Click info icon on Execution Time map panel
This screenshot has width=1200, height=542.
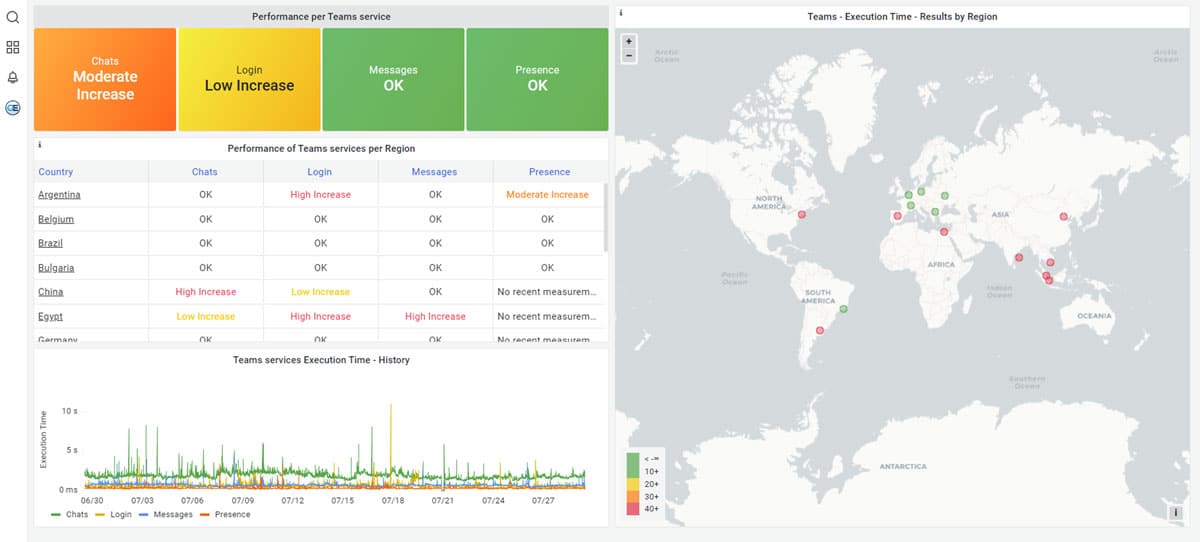[621, 14]
